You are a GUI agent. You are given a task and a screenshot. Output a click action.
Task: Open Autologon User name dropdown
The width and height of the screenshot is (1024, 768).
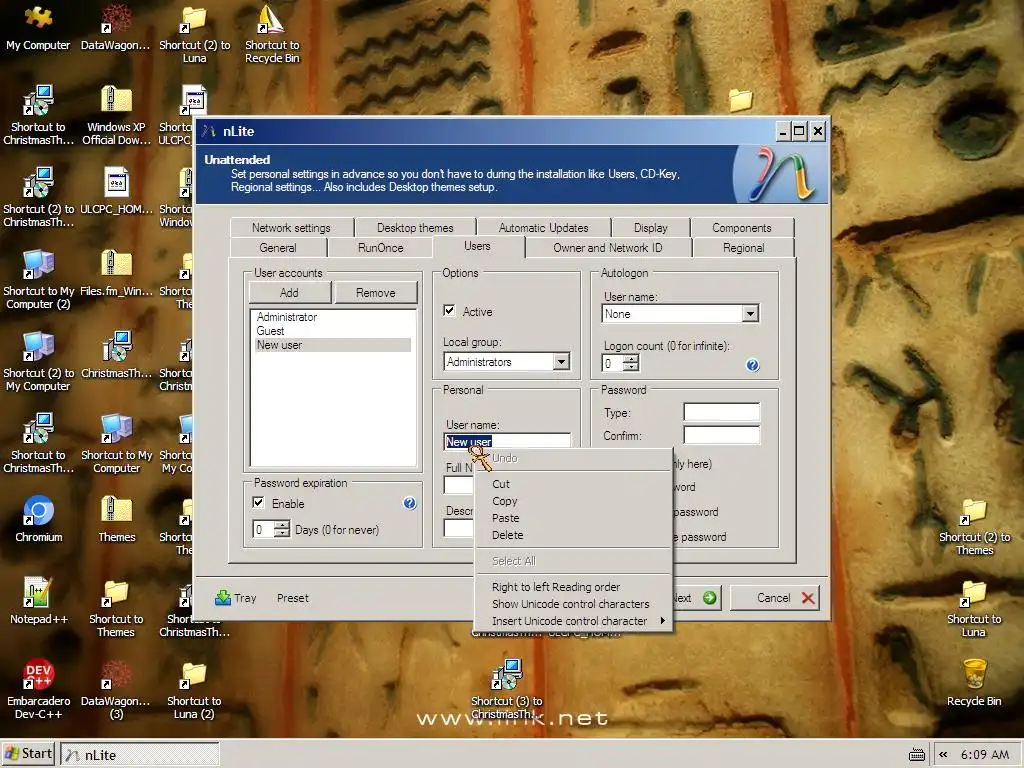(750, 313)
